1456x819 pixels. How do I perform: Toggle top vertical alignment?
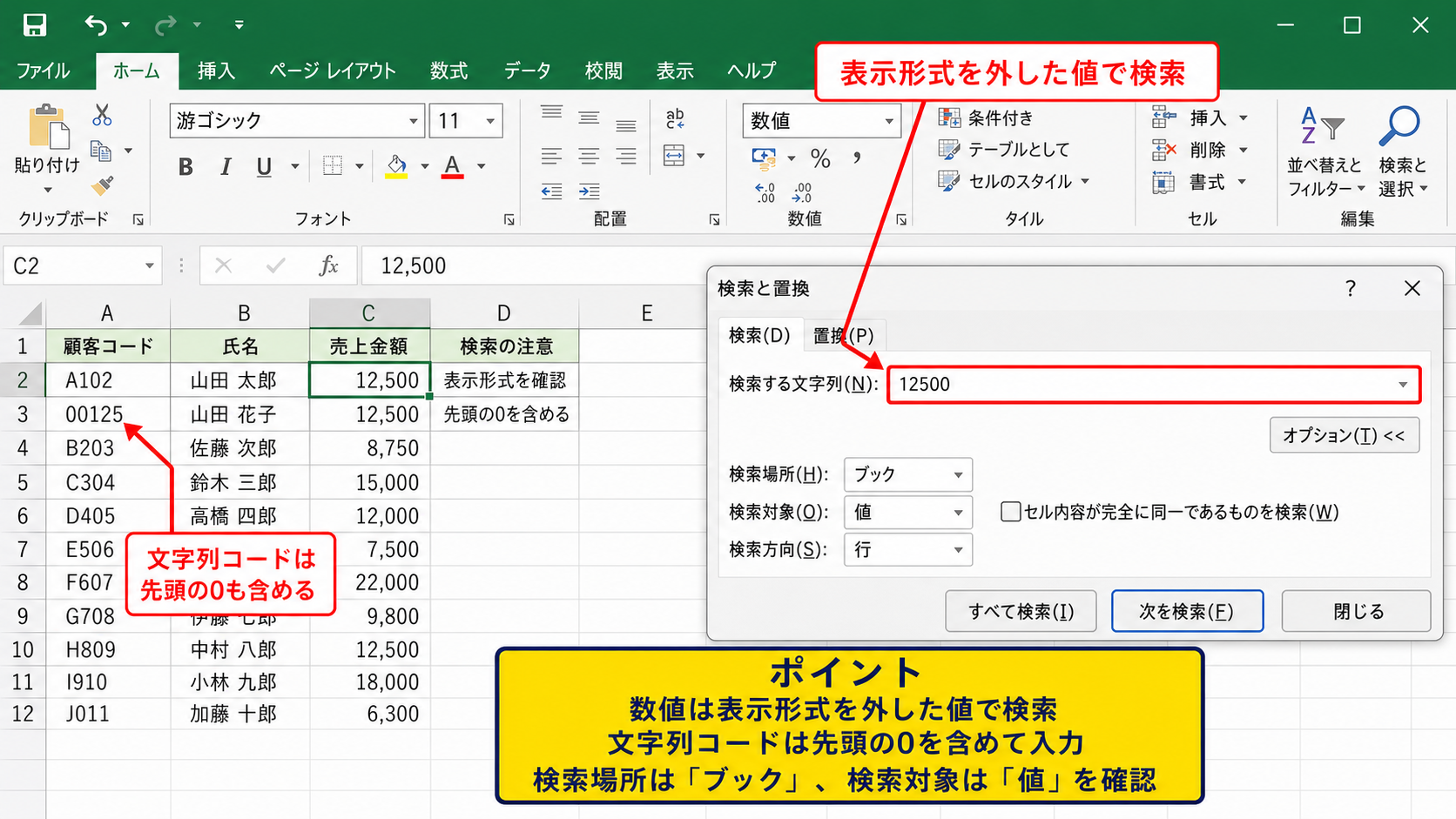click(x=551, y=113)
